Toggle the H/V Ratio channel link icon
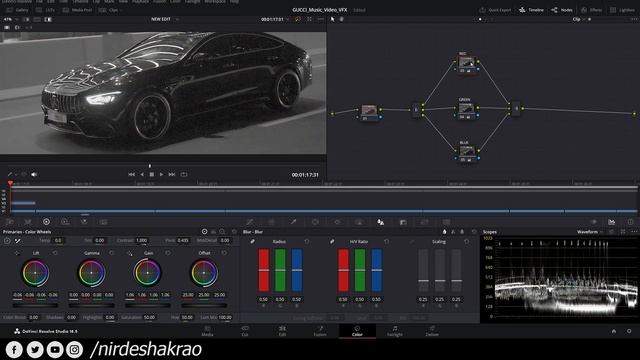The image size is (640, 360). (x=332, y=242)
